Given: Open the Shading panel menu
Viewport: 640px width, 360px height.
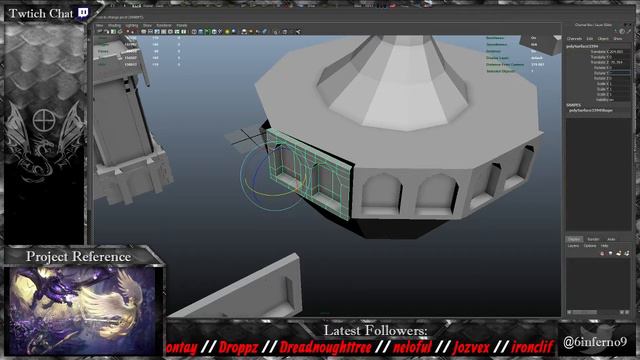Looking at the screenshot, I should (x=114, y=25).
